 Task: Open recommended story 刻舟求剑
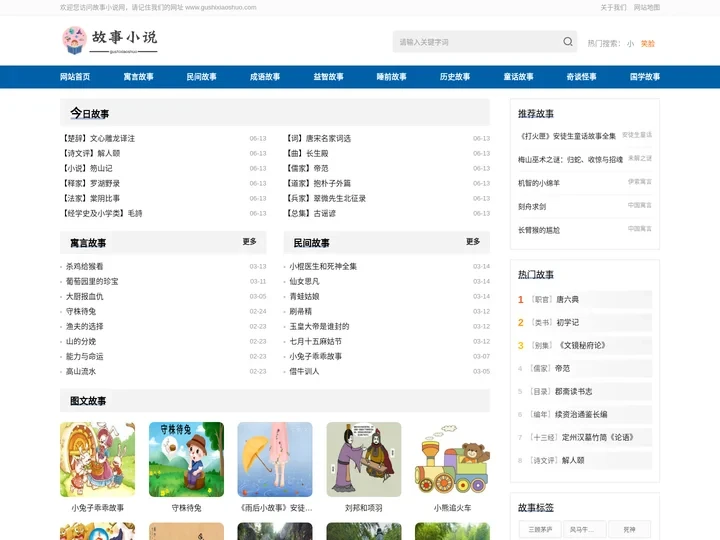532,207
